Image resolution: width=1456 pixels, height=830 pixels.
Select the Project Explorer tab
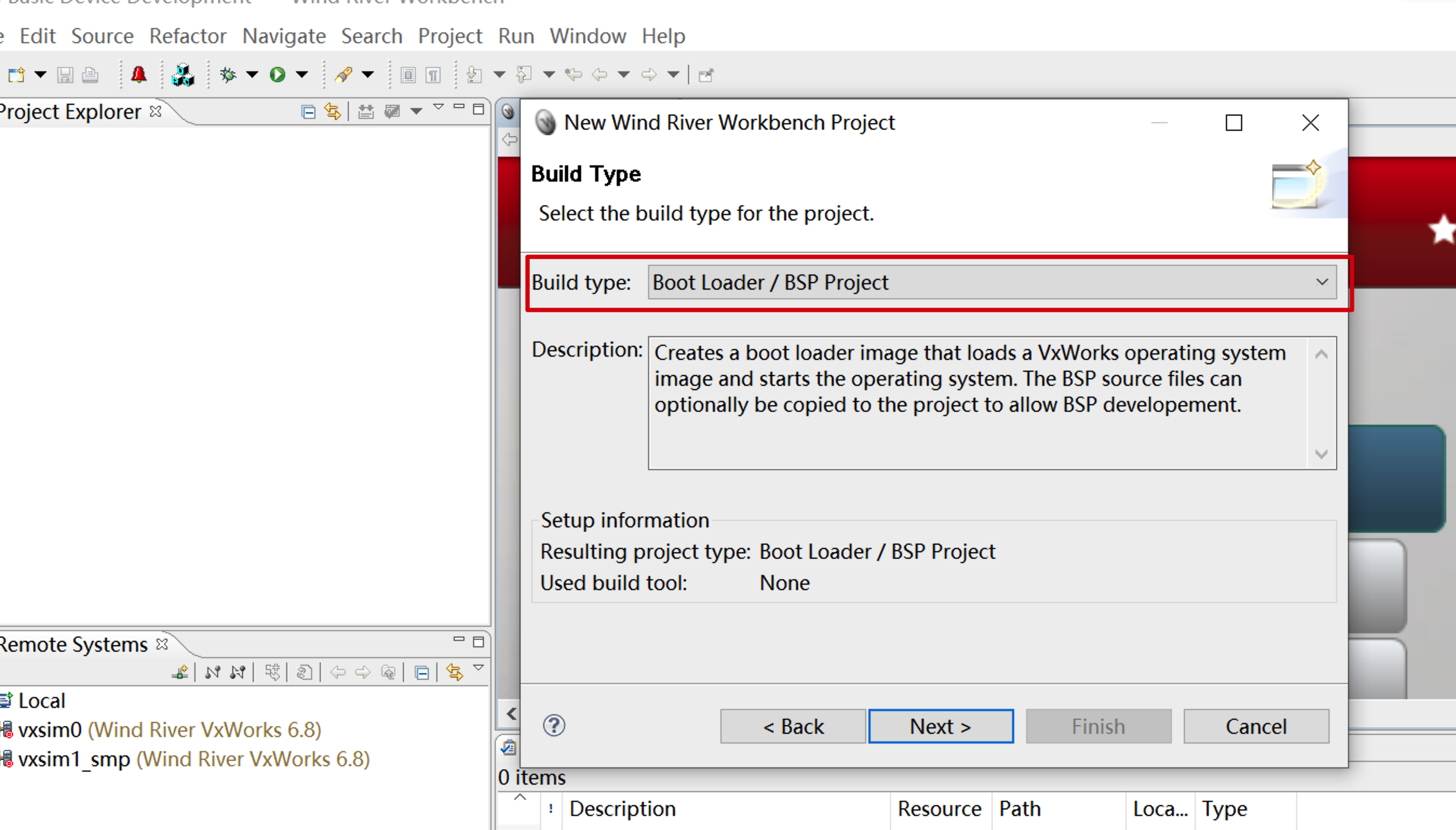coord(71,112)
